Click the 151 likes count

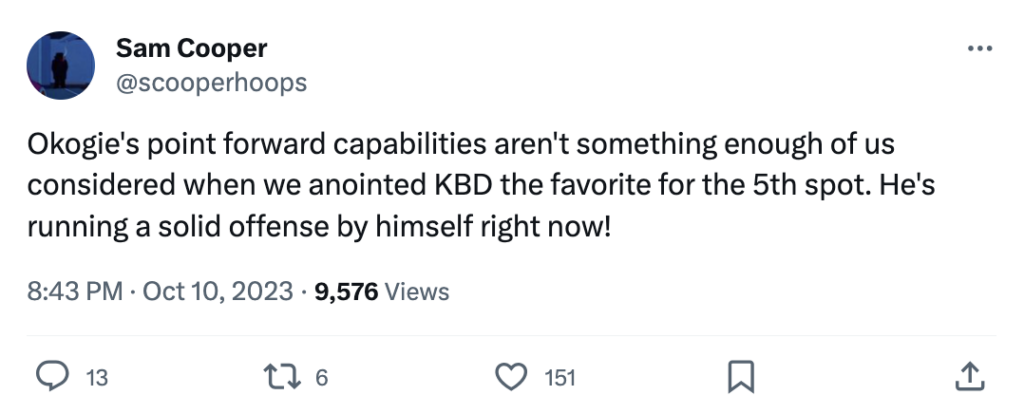pyautogui.click(x=560, y=377)
